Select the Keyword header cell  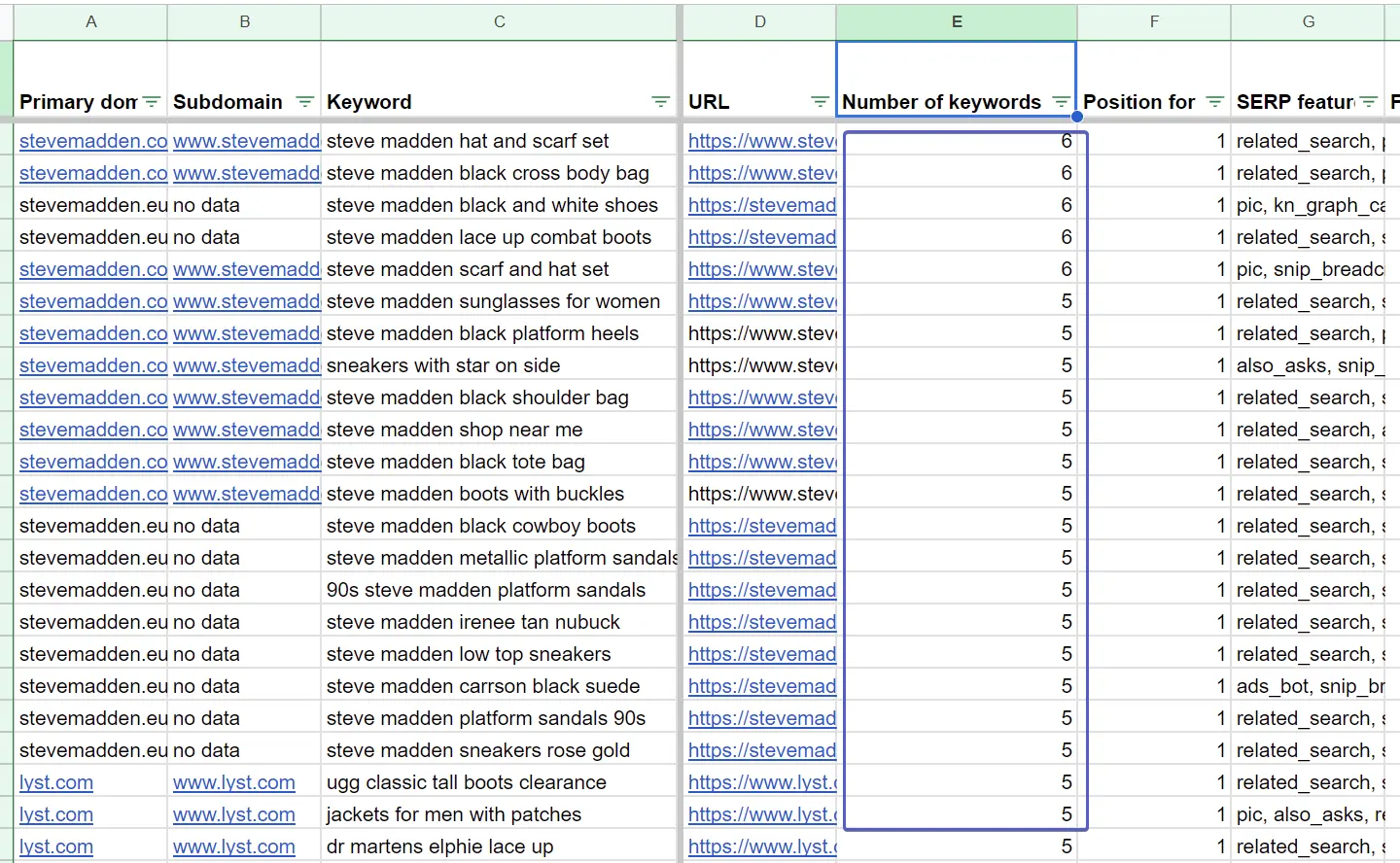(499, 80)
